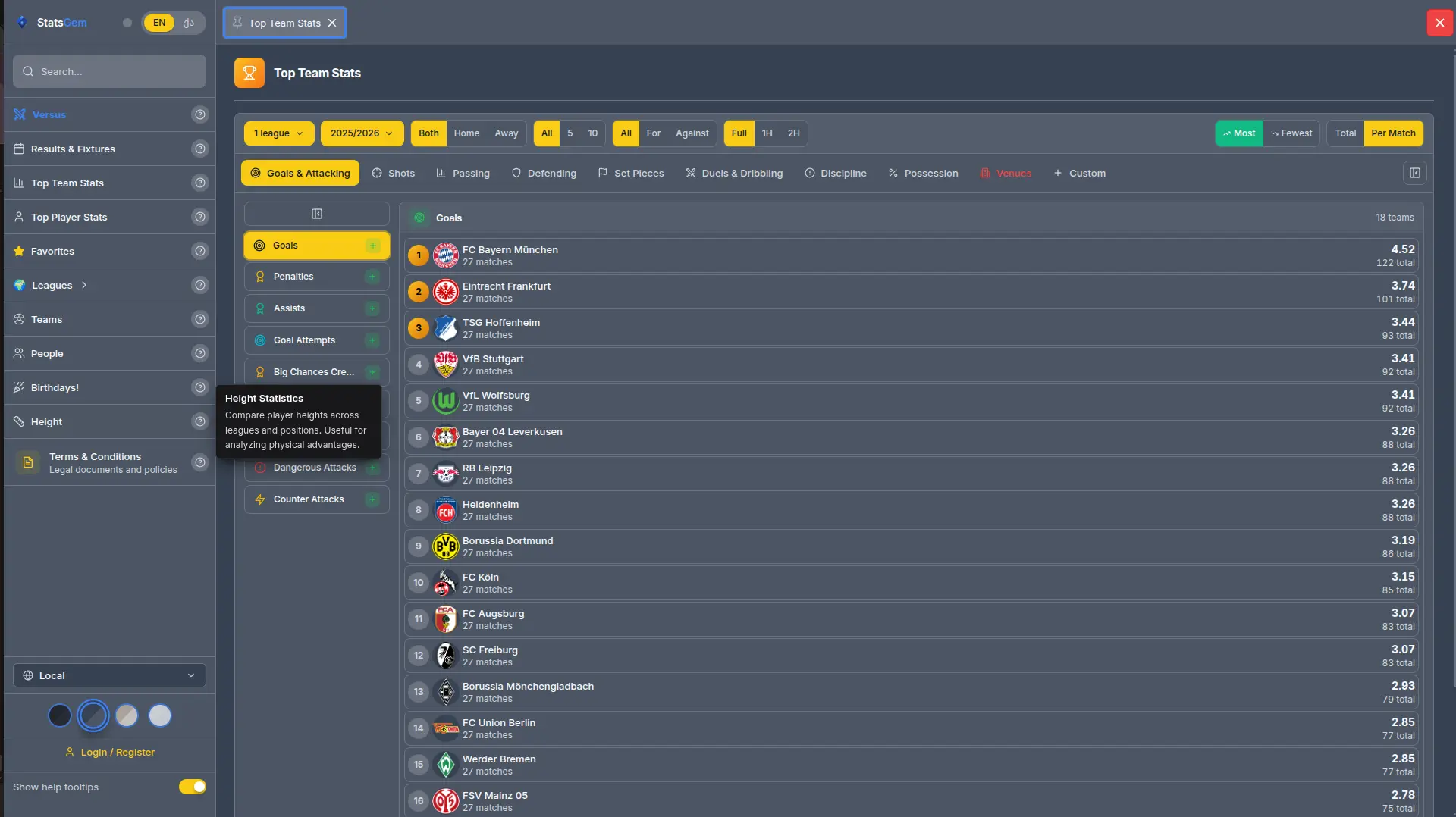Open the Eintracht Frankfurt row
Viewport: 1456px width, 817px height.
912,292
